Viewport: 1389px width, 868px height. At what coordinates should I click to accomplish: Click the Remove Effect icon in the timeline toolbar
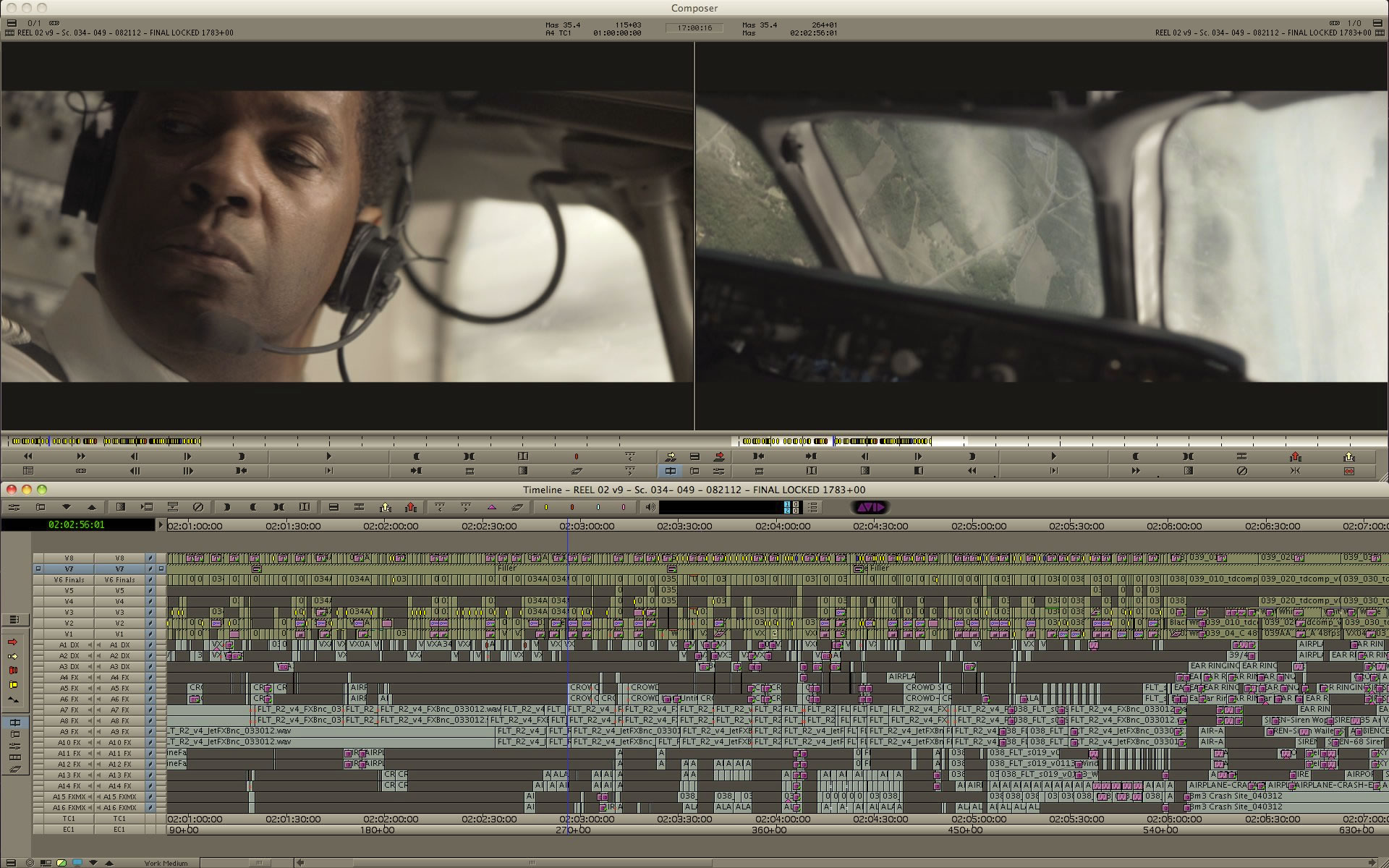(197, 507)
